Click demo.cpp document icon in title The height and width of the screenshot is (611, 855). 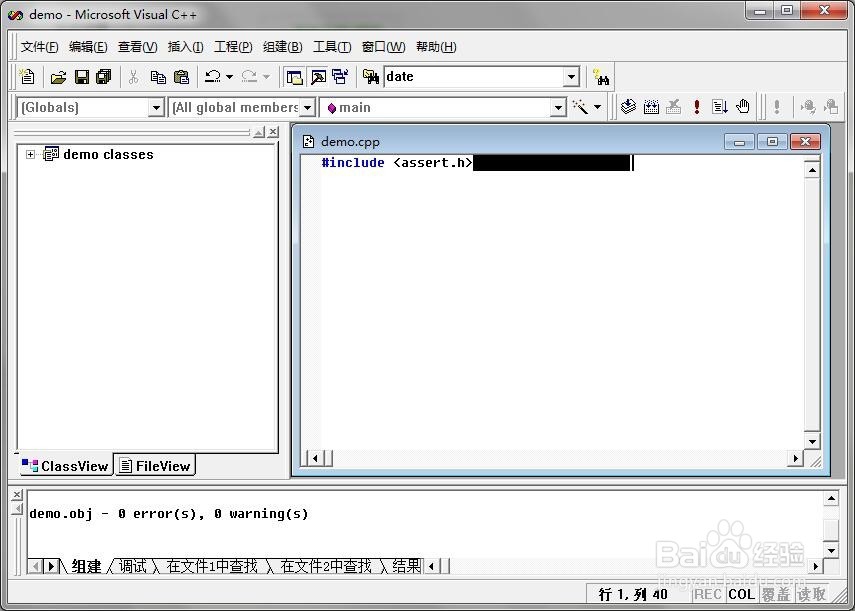pyautogui.click(x=309, y=142)
